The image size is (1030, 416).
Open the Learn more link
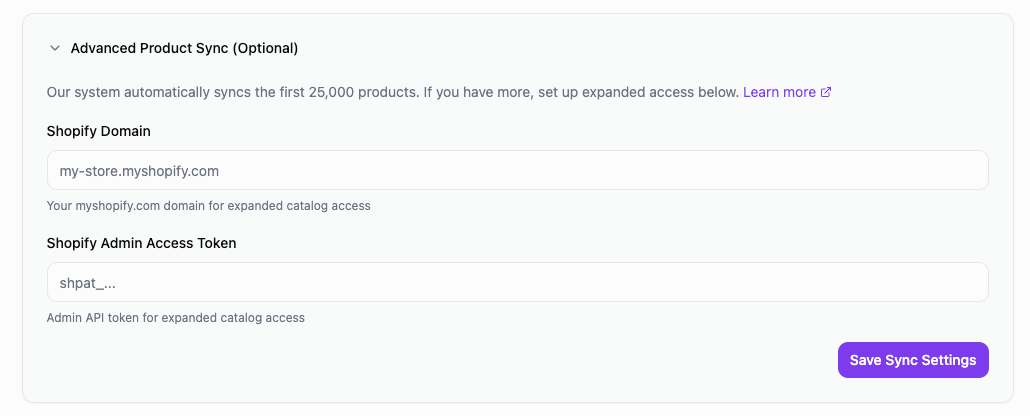coord(779,92)
